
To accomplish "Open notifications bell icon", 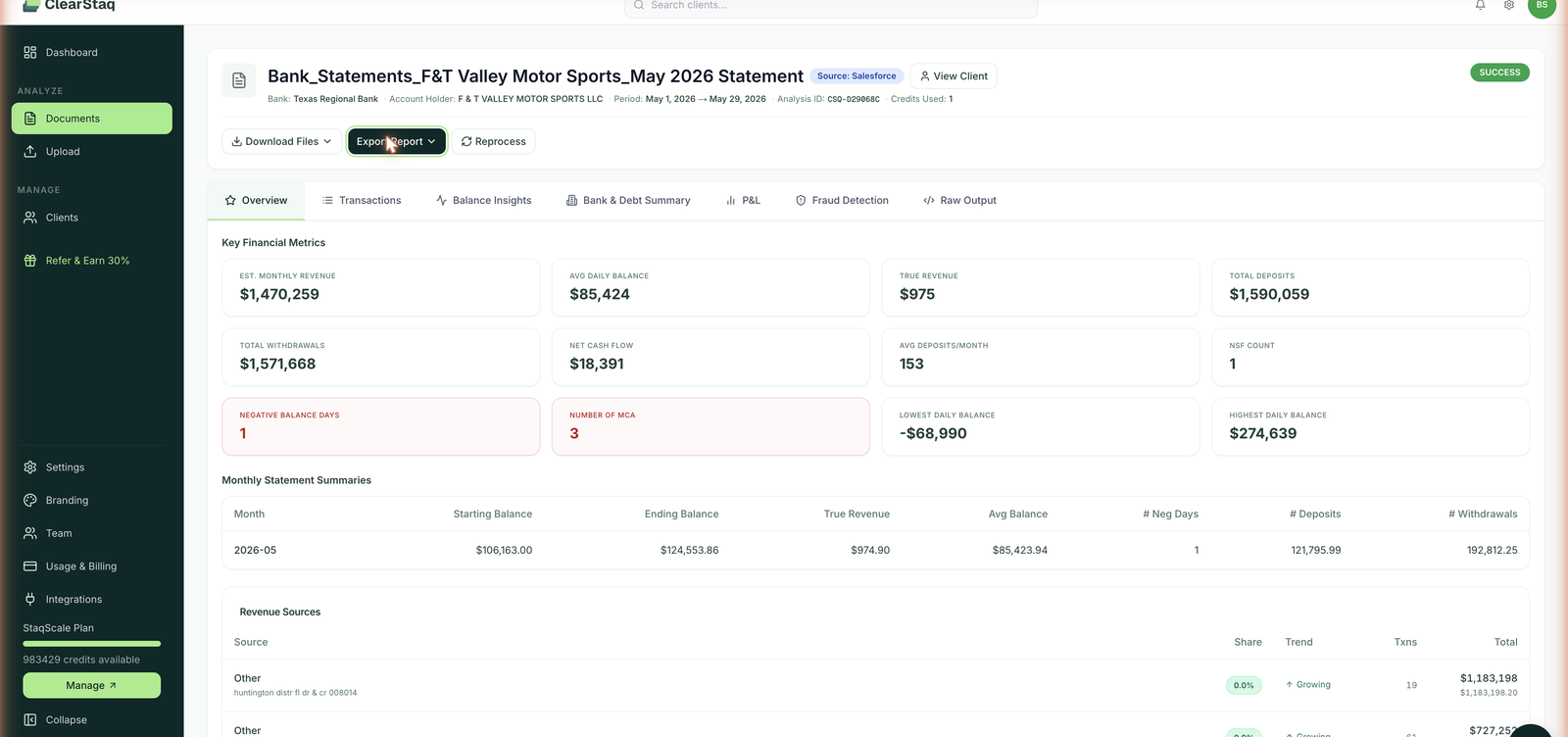I will (x=1480, y=5).
